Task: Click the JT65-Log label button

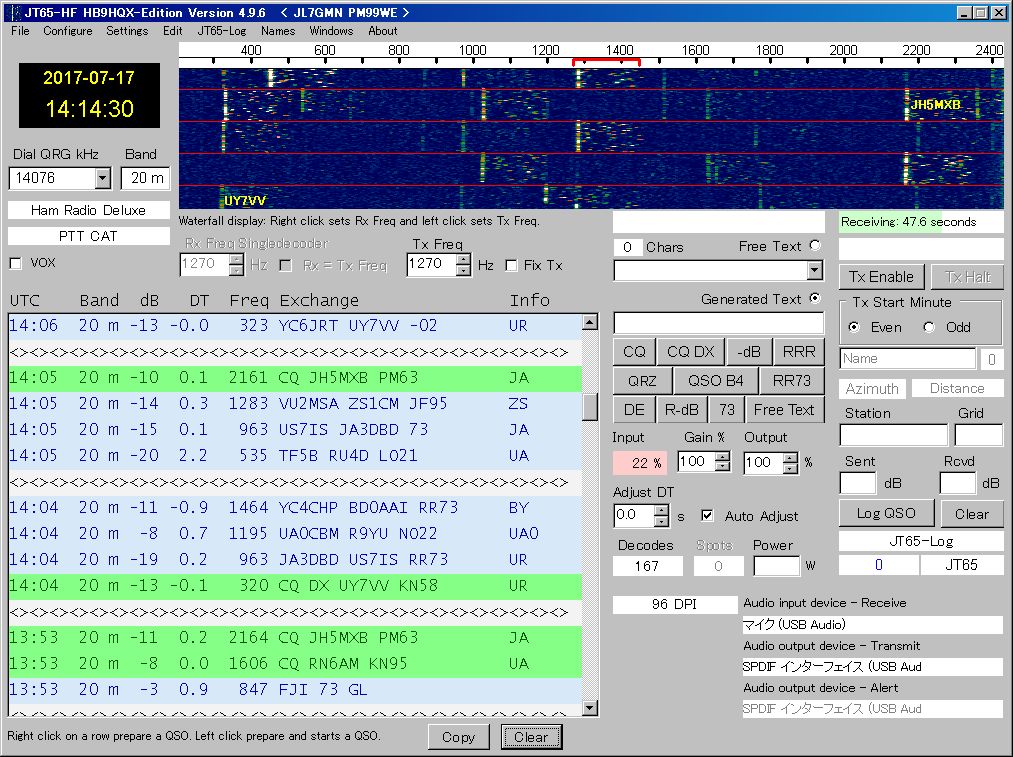Action: [x=921, y=541]
